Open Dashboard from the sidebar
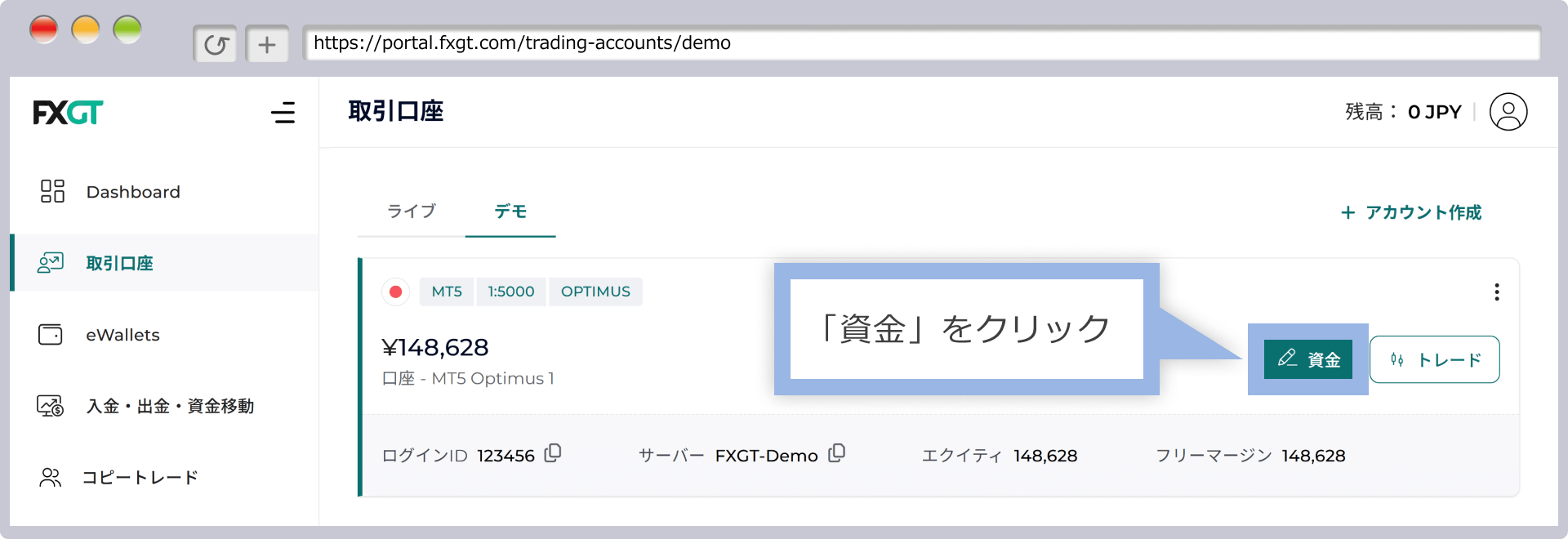1568x539 pixels. [132, 192]
